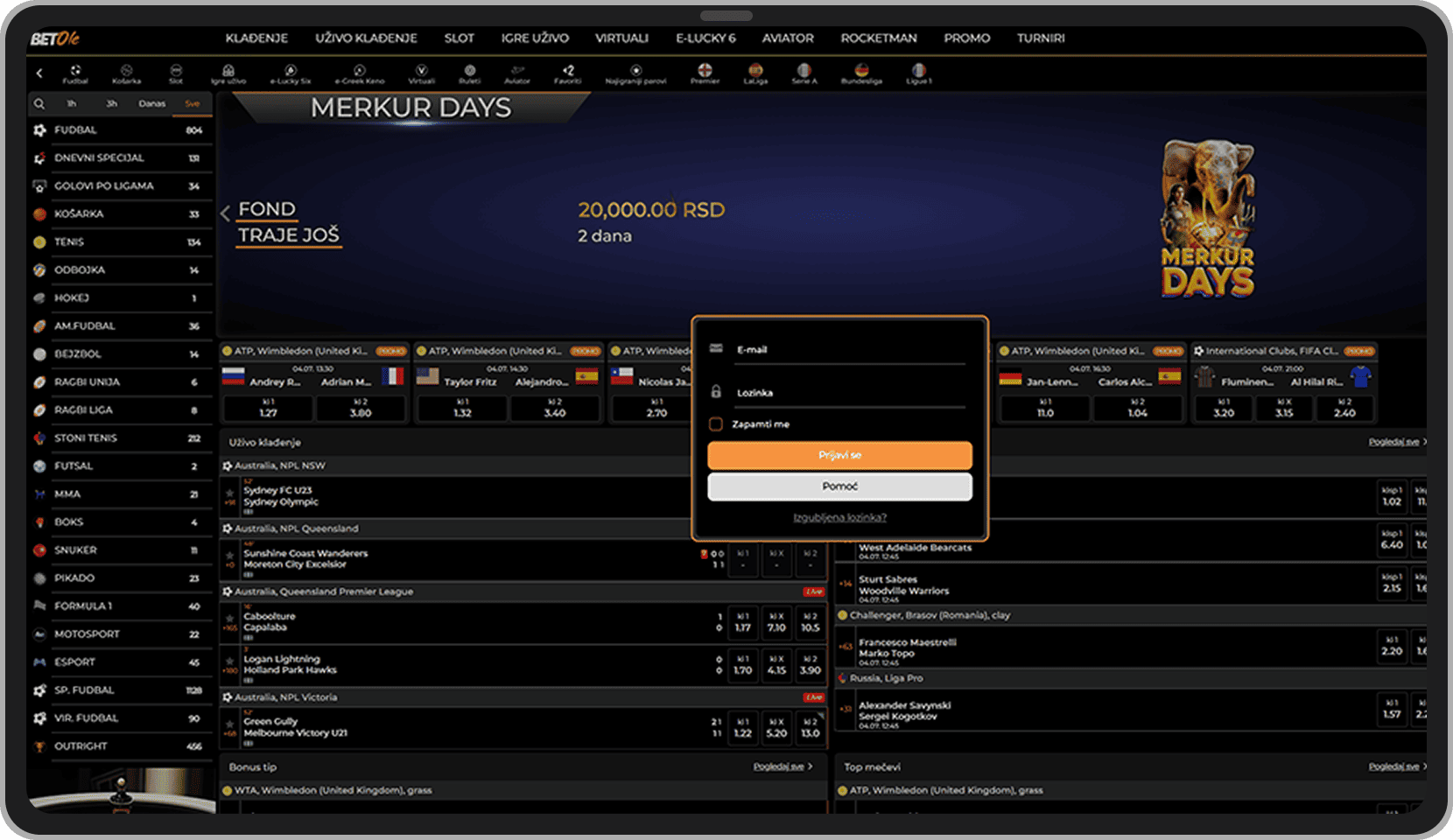1453x840 pixels.
Task: Click the E-mail input field
Action: tap(850, 351)
